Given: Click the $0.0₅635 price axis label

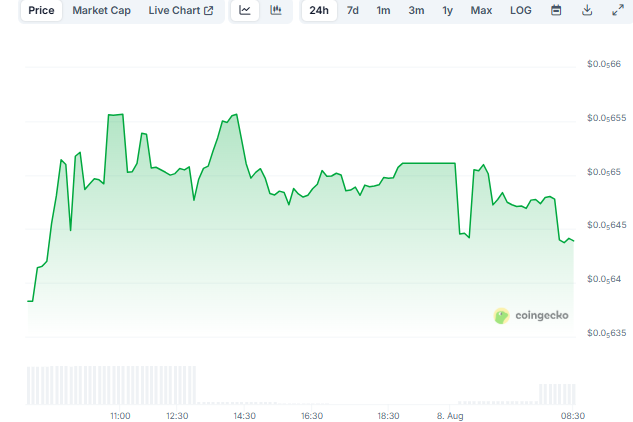Looking at the screenshot, I should 607,333.
